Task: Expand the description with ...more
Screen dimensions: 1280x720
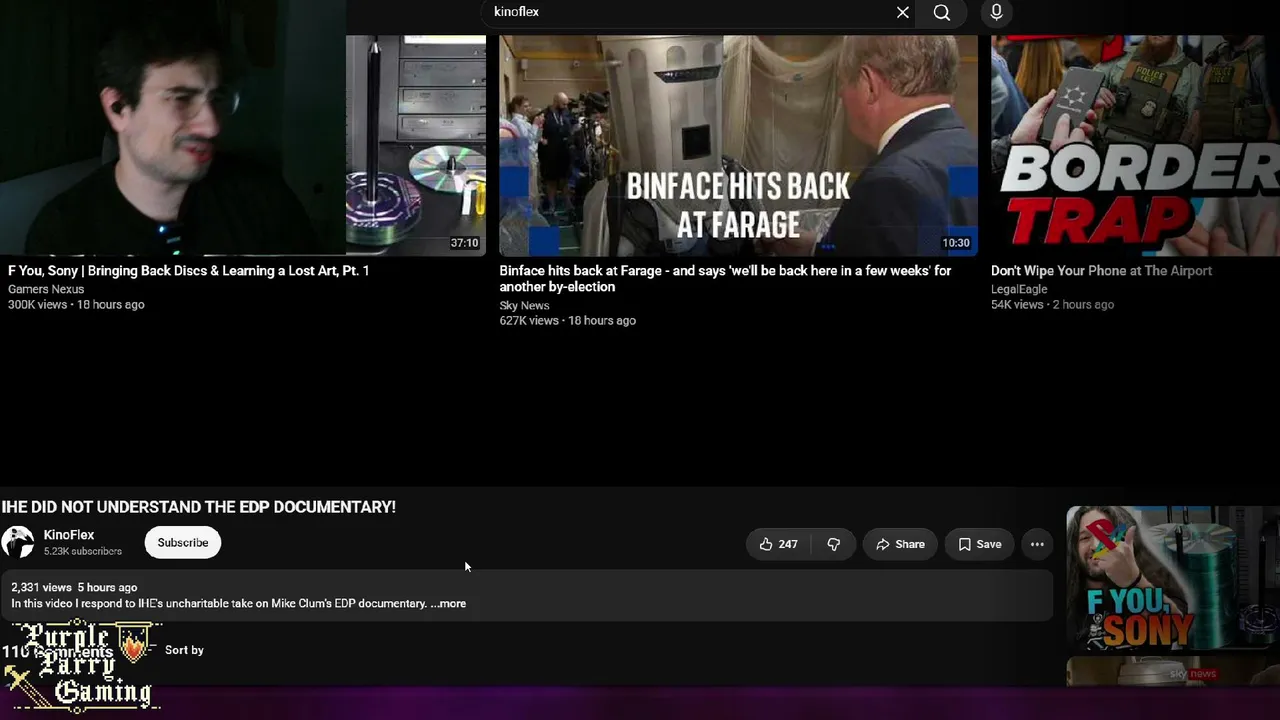Action: (x=448, y=603)
